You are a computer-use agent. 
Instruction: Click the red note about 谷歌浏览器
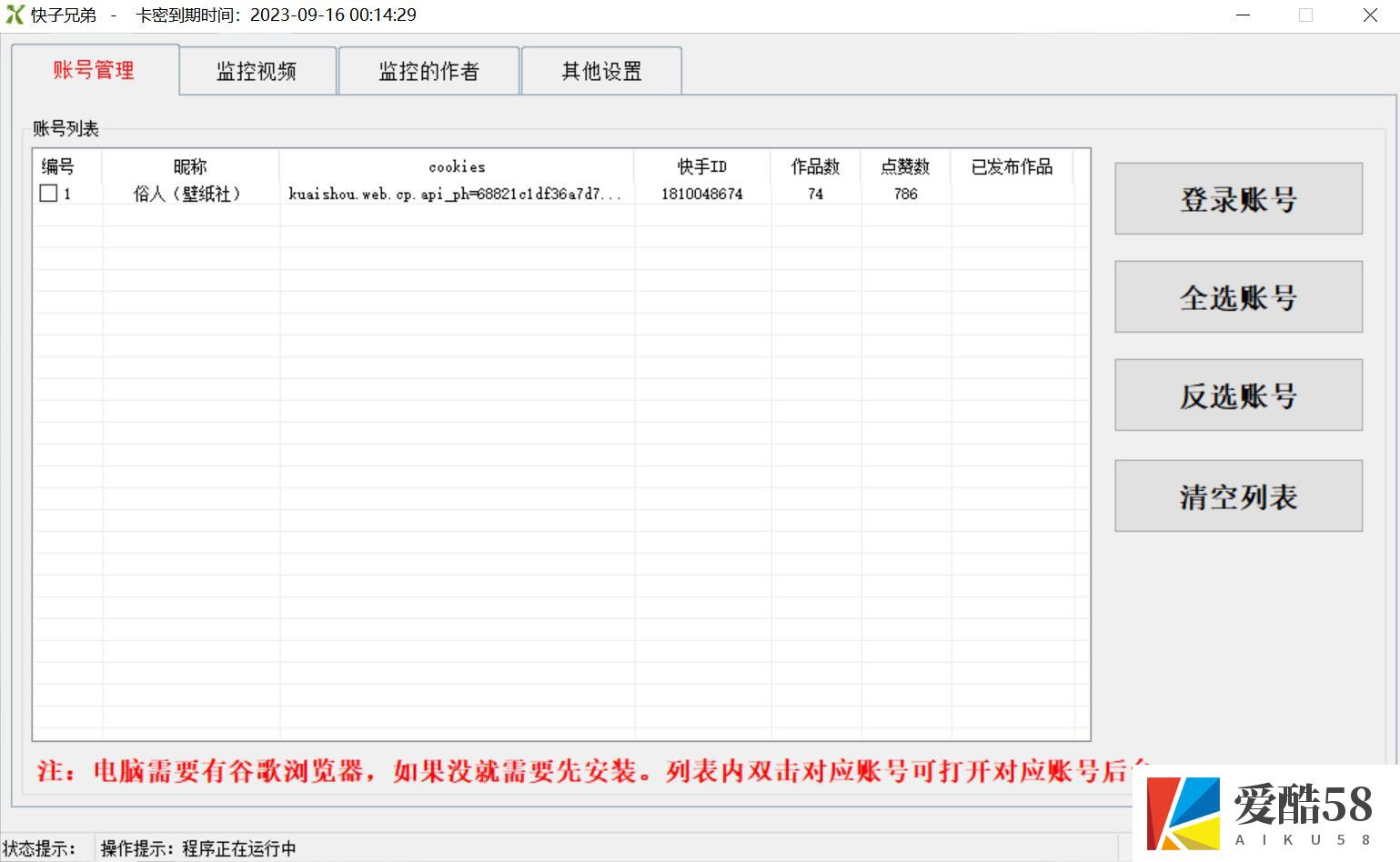point(594,771)
